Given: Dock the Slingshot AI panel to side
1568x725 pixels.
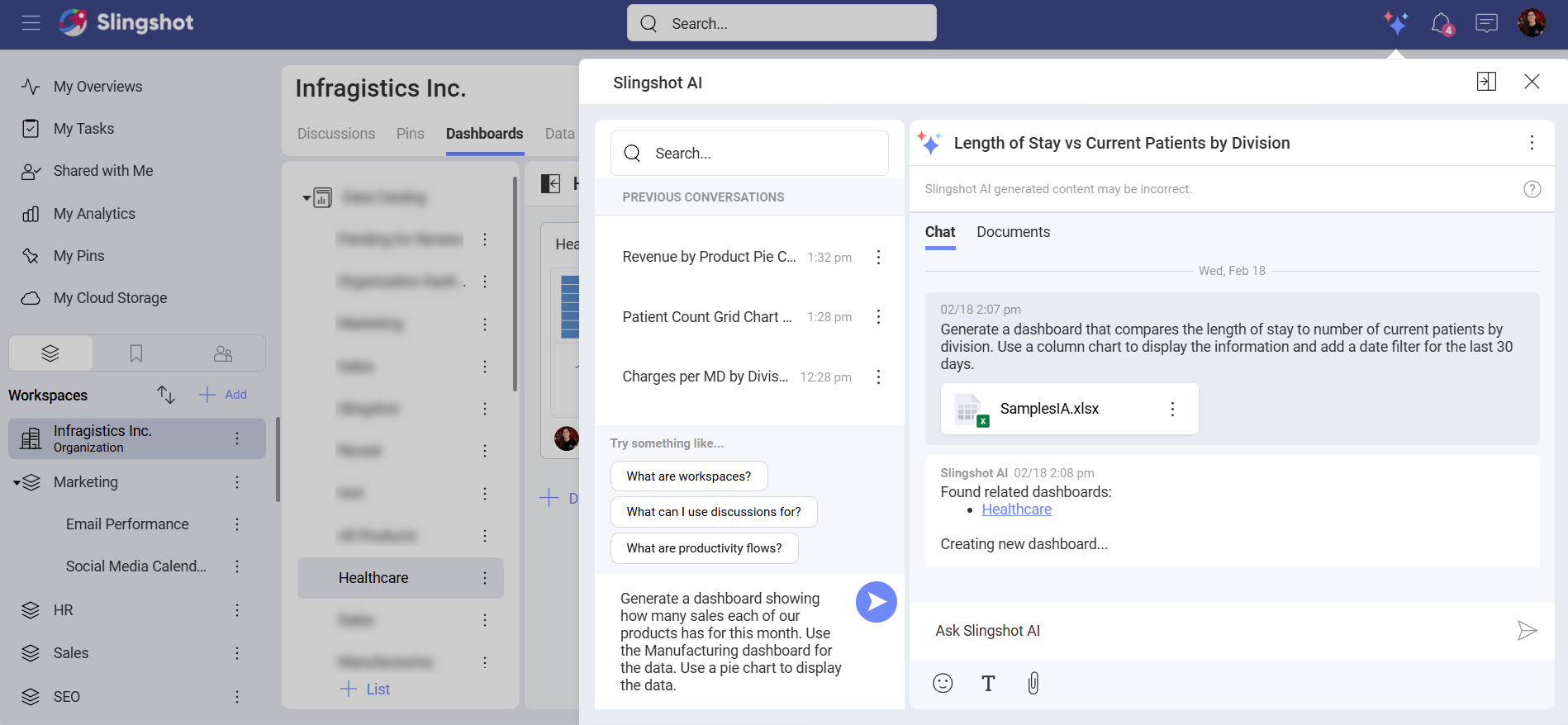Looking at the screenshot, I should (1486, 81).
